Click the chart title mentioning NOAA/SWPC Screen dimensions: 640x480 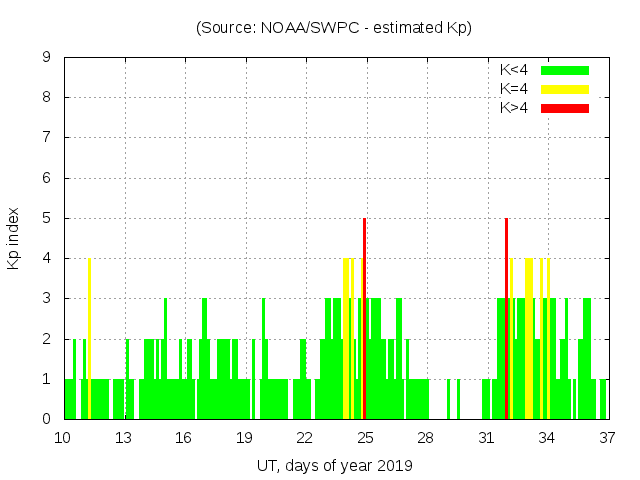(x=334, y=28)
